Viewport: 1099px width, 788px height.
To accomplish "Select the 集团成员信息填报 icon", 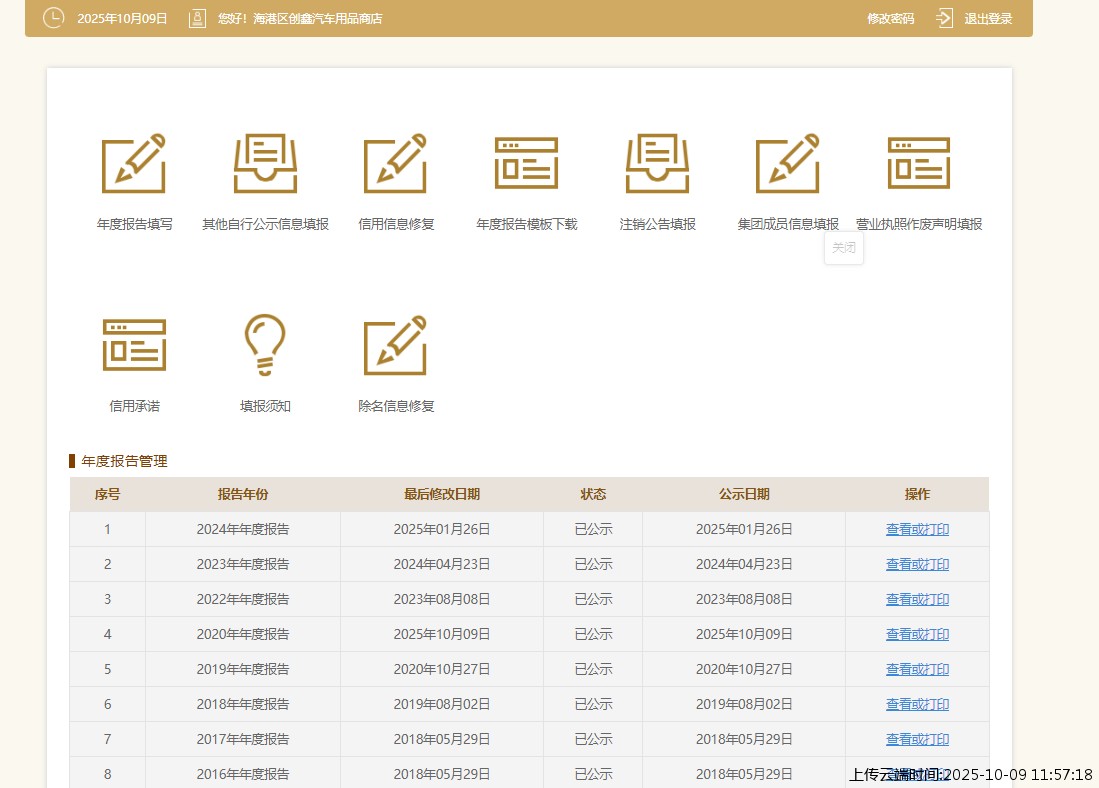I will [788, 163].
